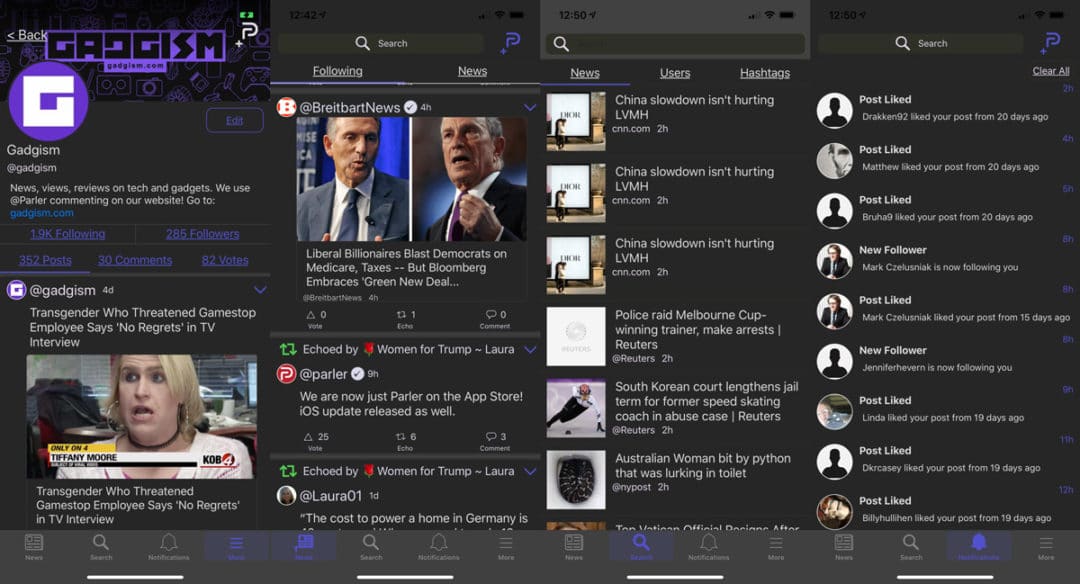This screenshot has width=1080, height=584.
Task: Select the Users tab in search
Action: coord(675,73)
